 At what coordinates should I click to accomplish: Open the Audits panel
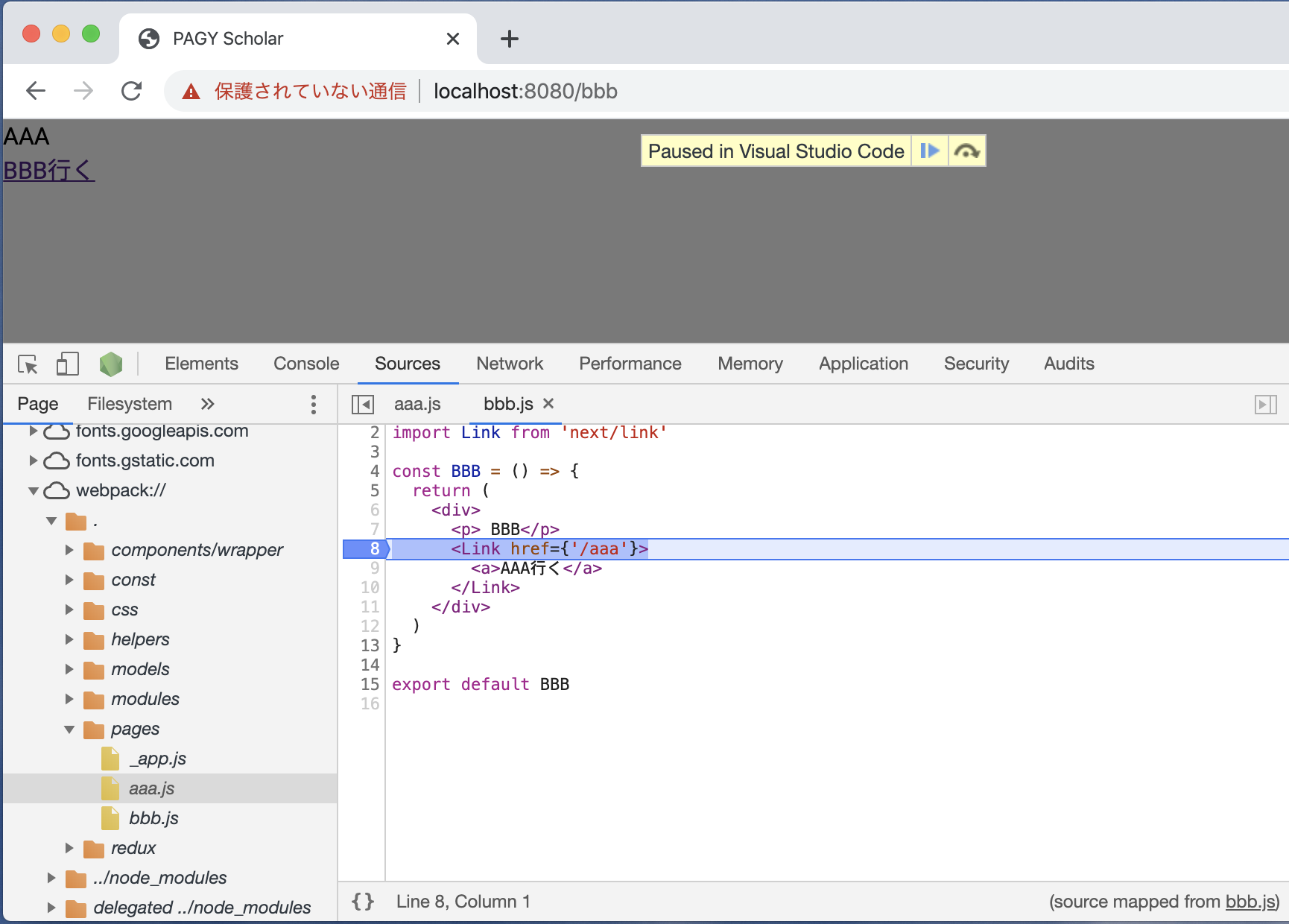pos(1069,364)
